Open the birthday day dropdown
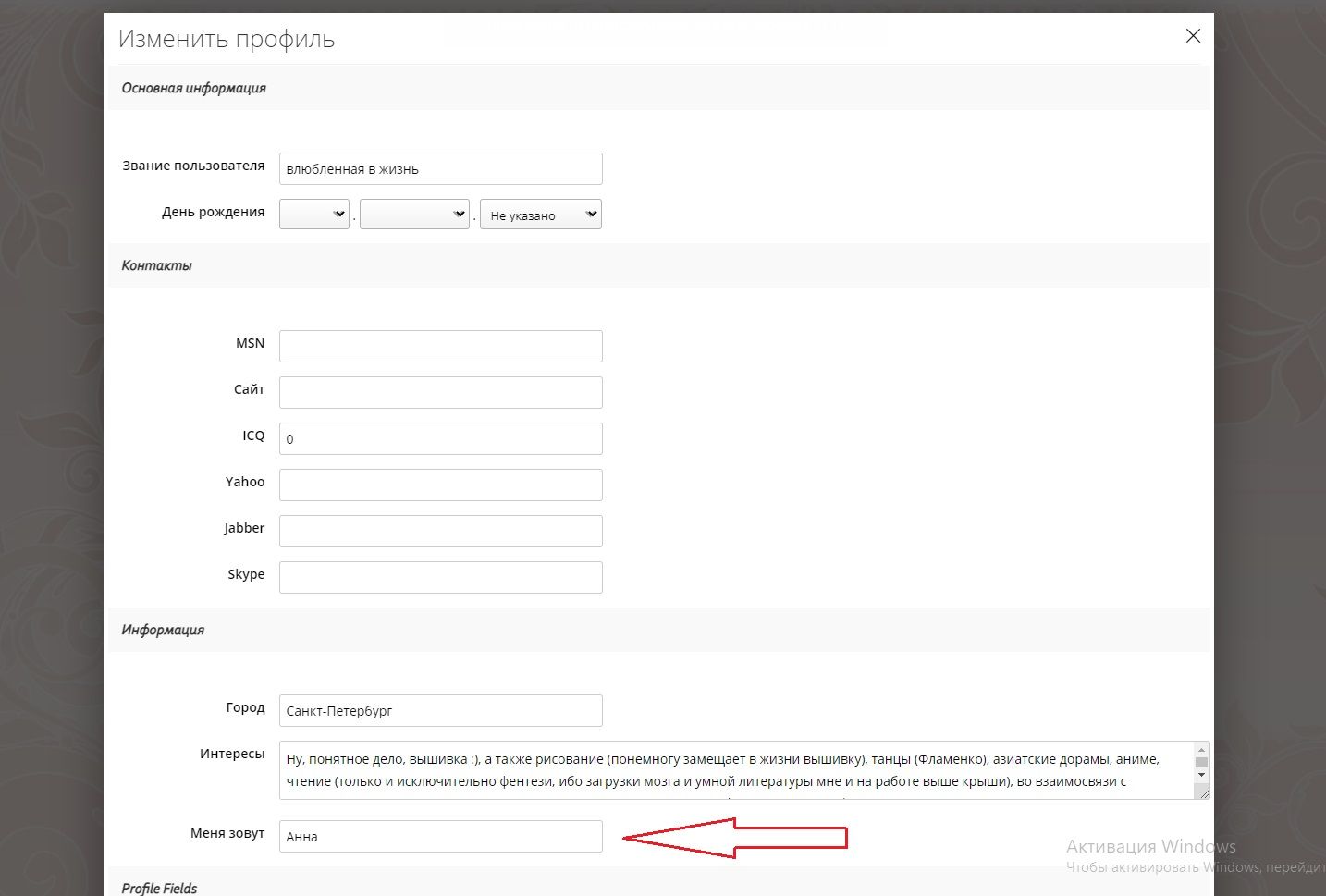Screen dimensions: 1326x896 pos(314,215)
